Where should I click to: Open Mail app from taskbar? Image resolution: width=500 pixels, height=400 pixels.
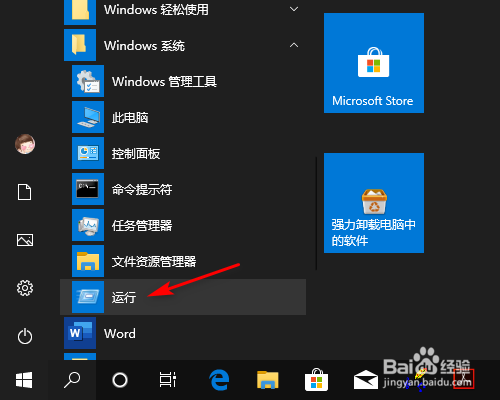pyautogui.click(x=366, y=380)
